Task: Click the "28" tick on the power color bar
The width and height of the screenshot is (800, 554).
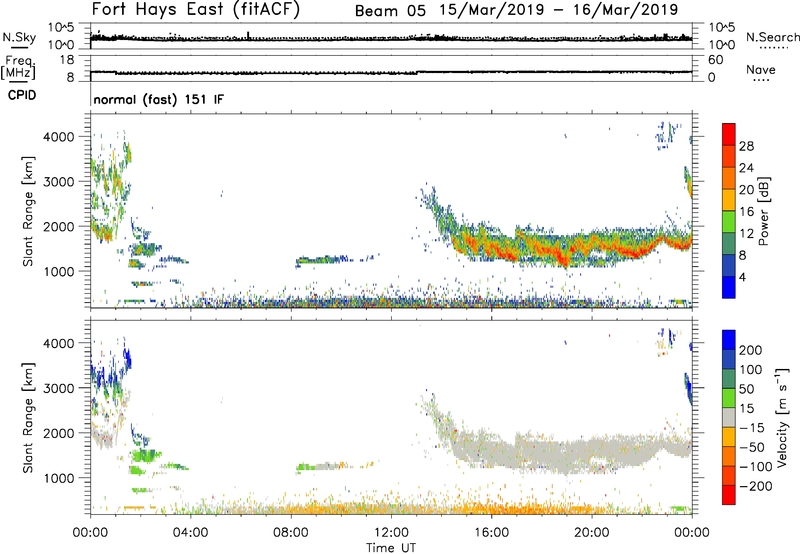Action: point(746,146)
